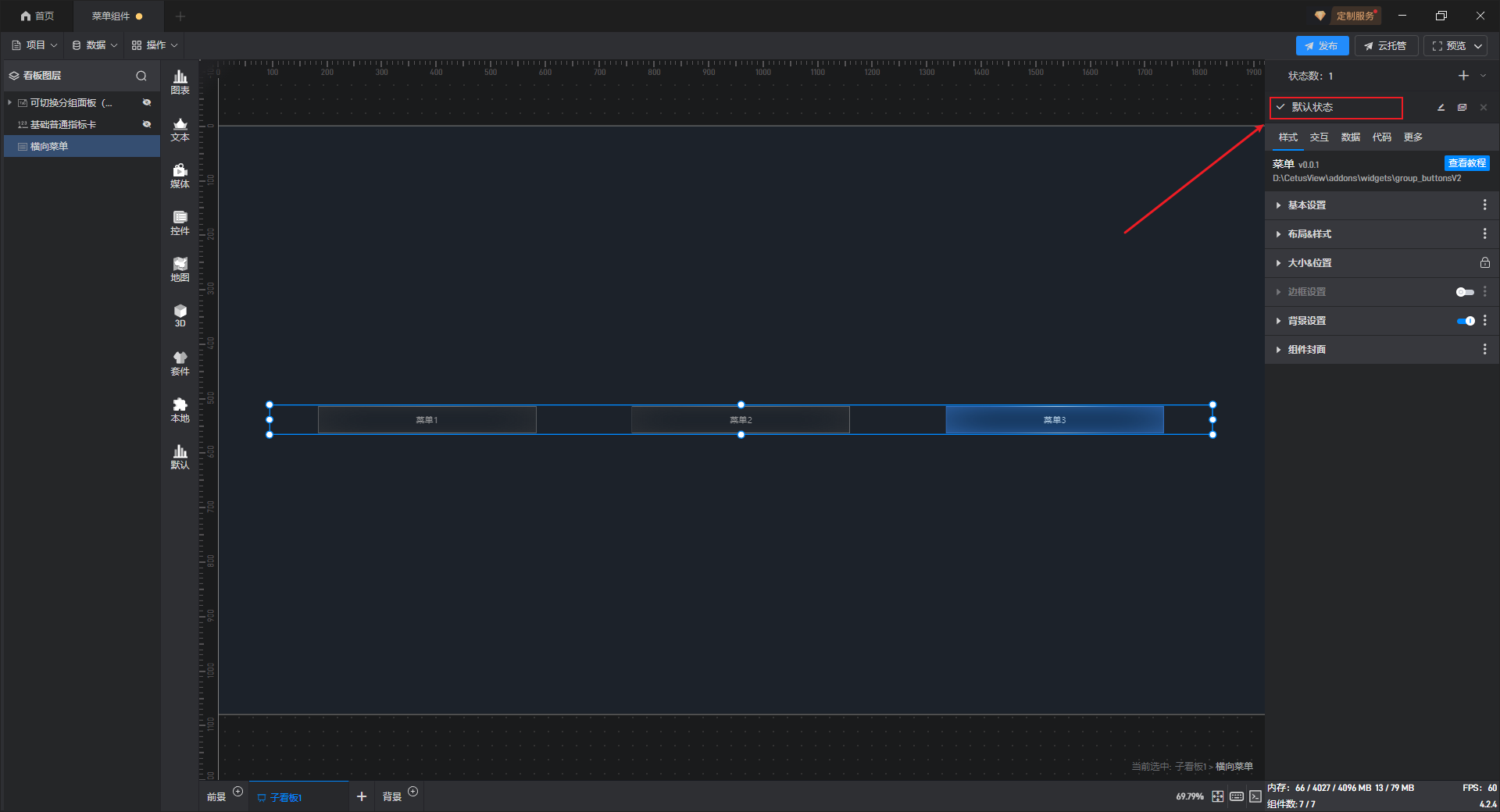Open the 项目 project dropdown menu
The image size is (1500, 812).
[34, 45]
